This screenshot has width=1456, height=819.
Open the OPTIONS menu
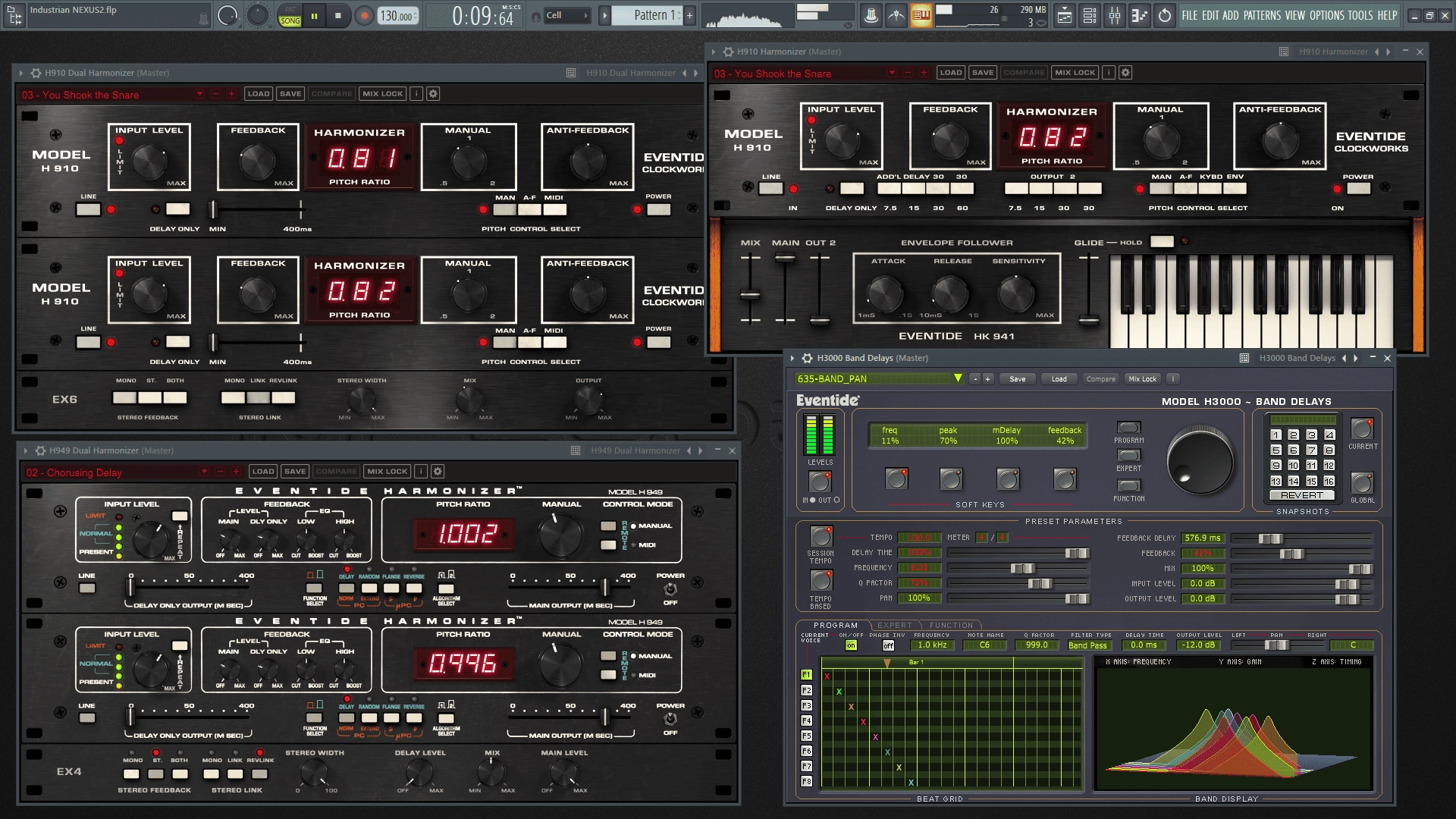[1327, 15]
